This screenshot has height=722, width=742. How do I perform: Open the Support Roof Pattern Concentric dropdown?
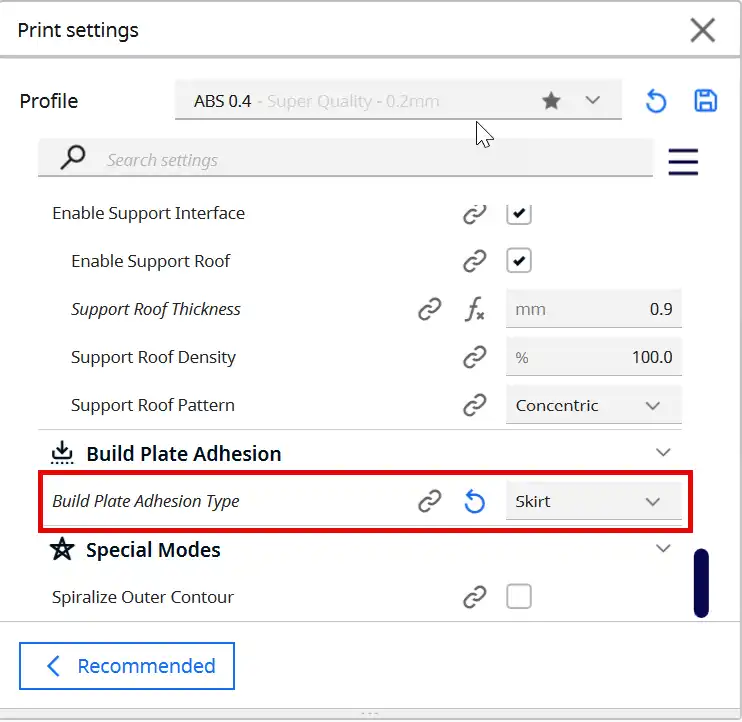593,405
